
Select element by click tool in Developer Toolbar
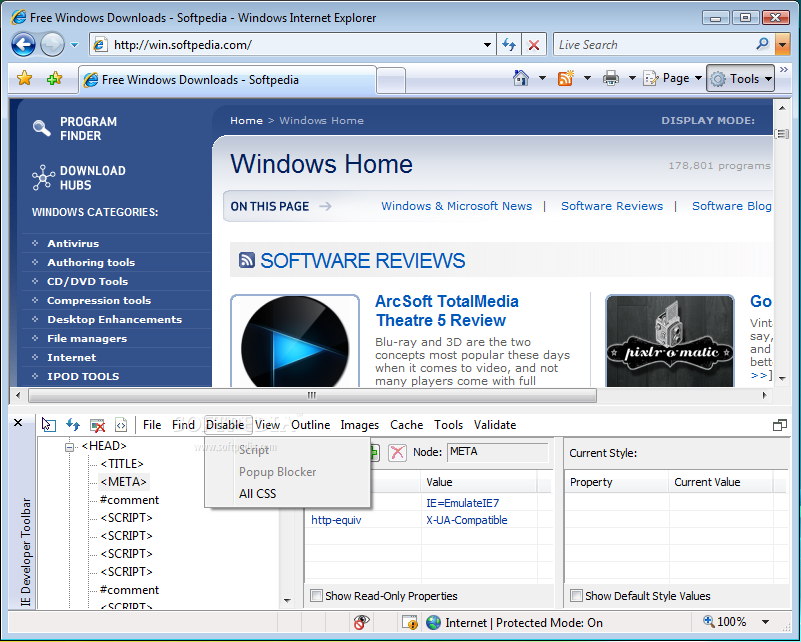[x=49, y=424]
